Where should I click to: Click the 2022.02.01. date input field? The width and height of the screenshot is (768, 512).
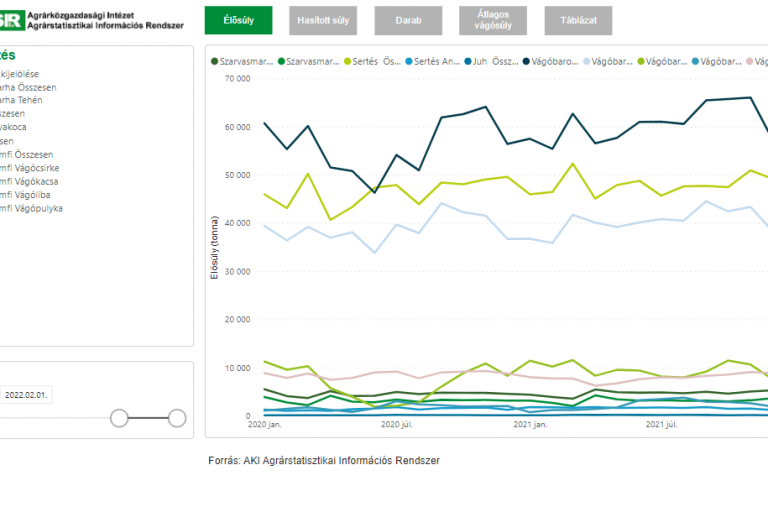(27, 394)
